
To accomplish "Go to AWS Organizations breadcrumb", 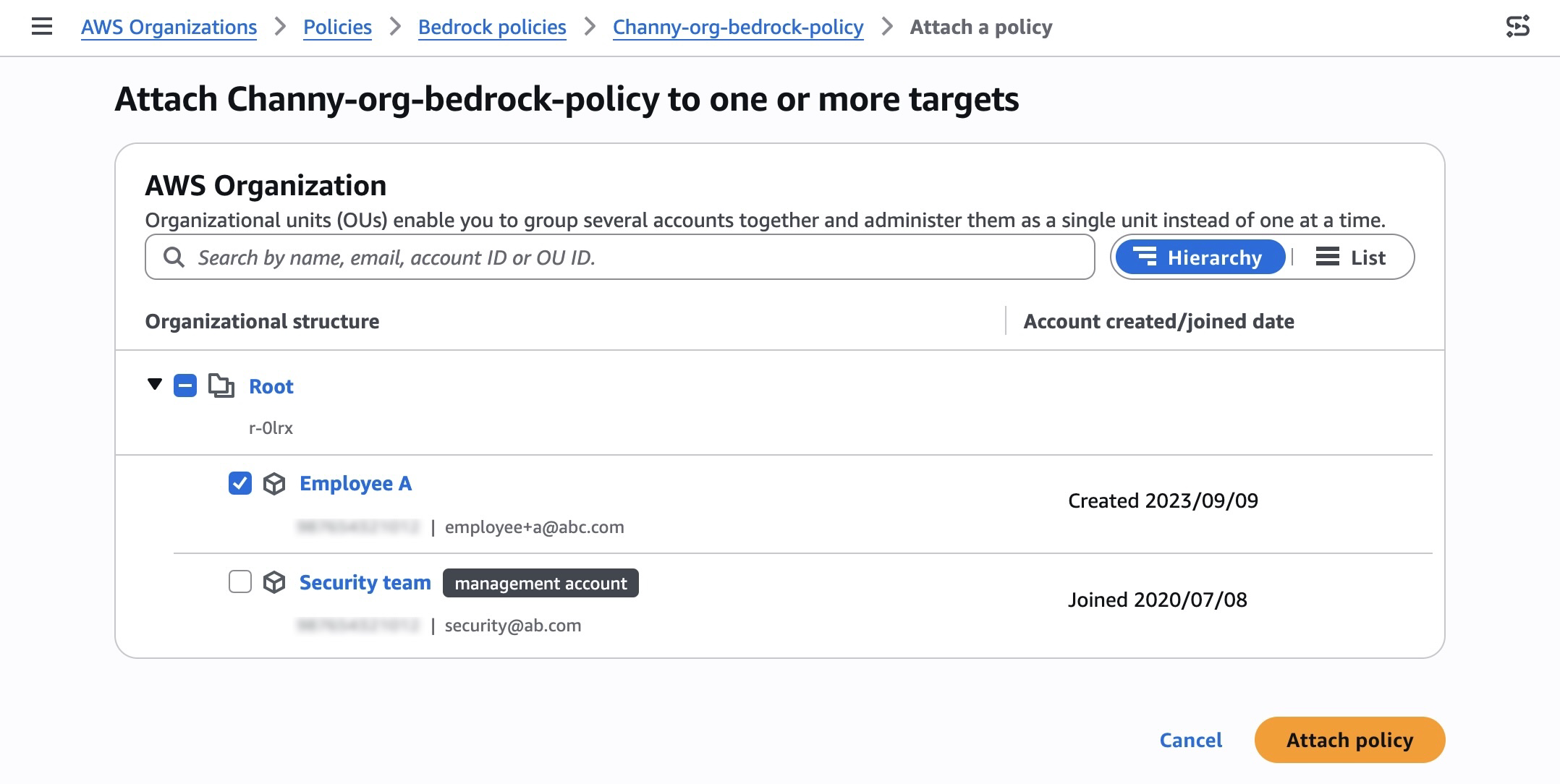I will pos(169,27).
